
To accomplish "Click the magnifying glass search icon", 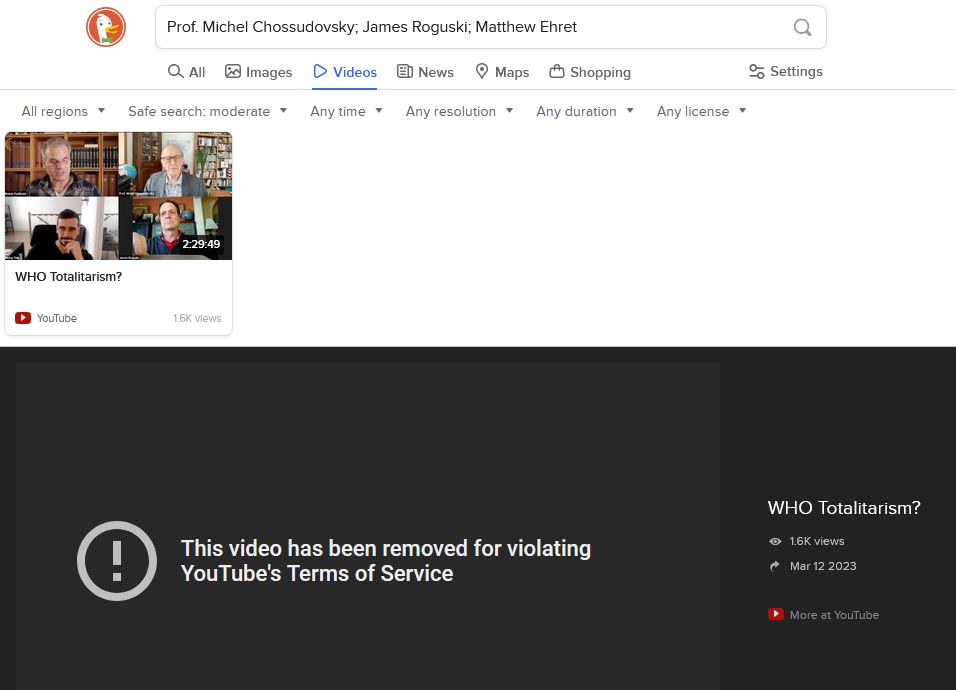I will point(802,27).
